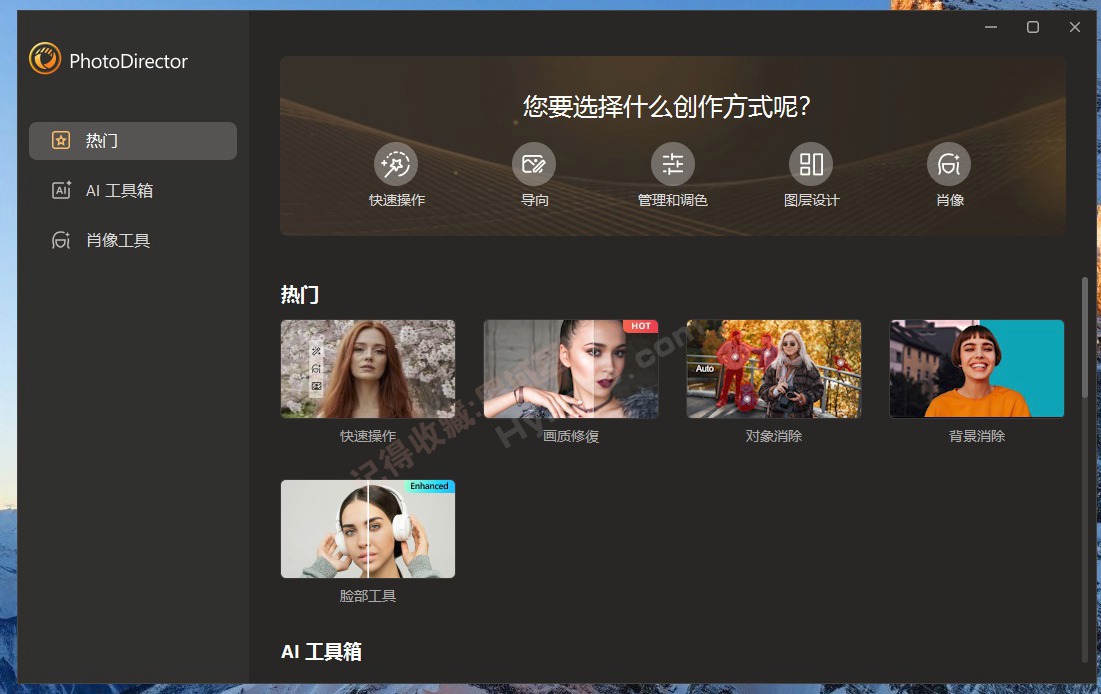Viewport: 1101px width, 694px height.
Task: Open the 快速操作 thumbnail card
Action: 367,368
